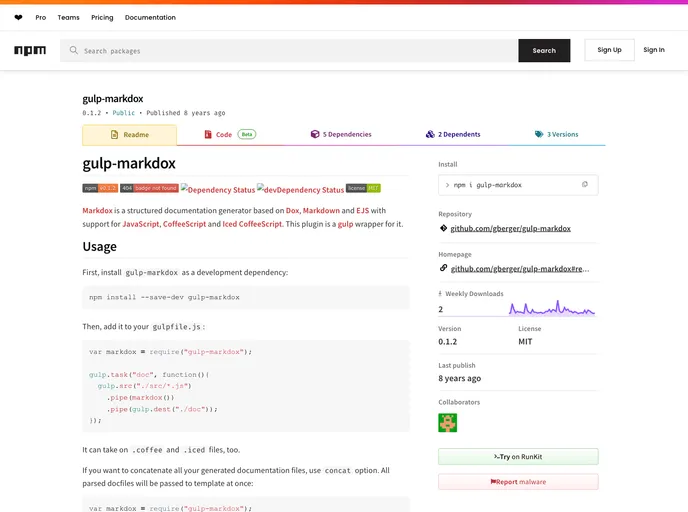Viewport: 688px width, 512px height.
Task: Focus the Search packages field
Action: [x=289, y=50]
